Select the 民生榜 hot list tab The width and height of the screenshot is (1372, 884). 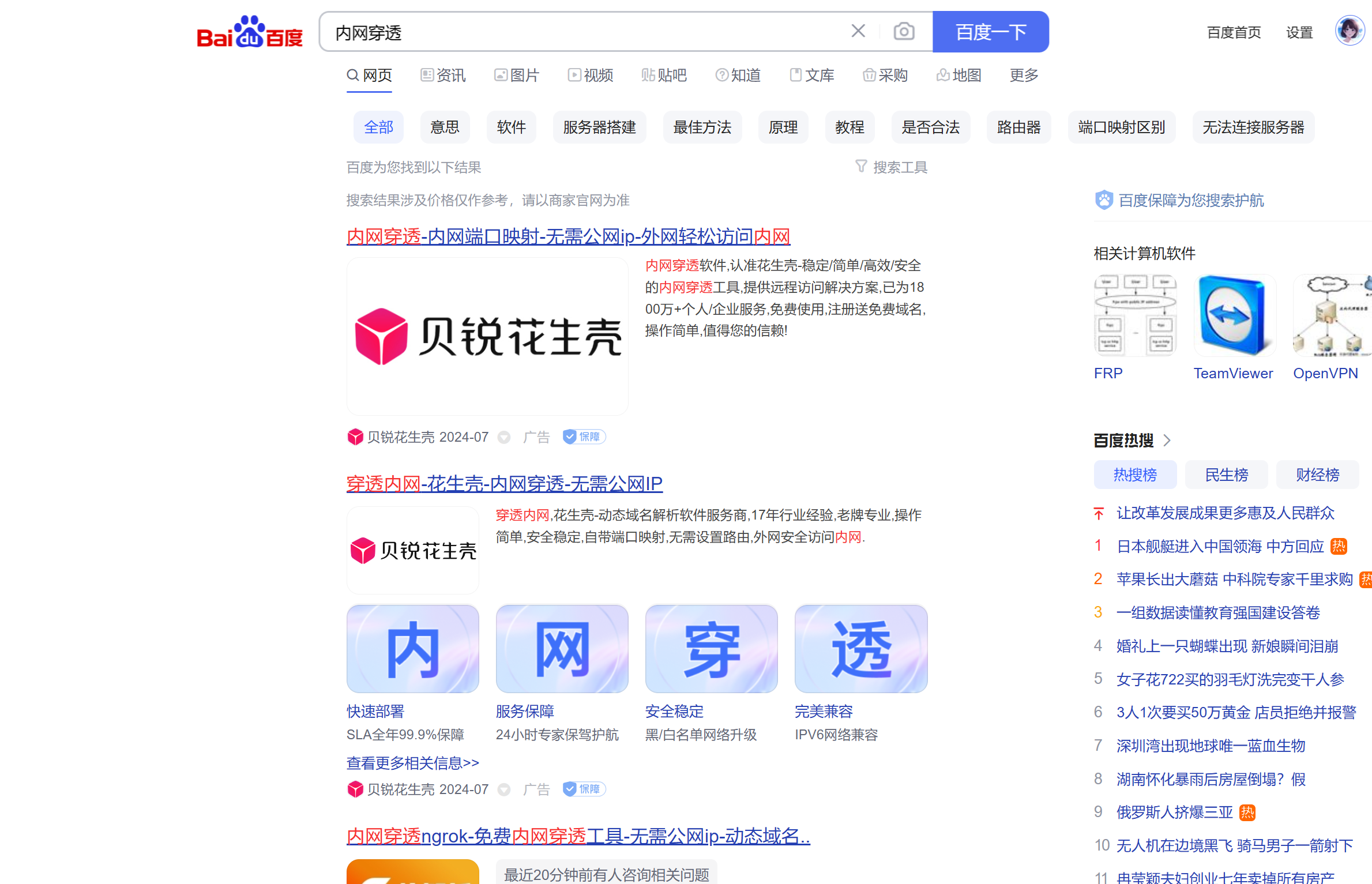click(x=1226, y=475)
